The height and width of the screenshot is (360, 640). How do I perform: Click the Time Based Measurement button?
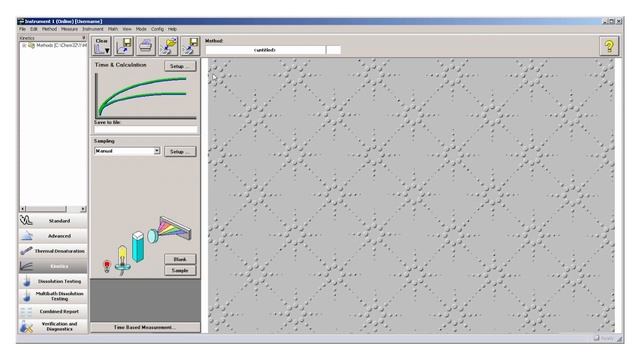[145, 327]
